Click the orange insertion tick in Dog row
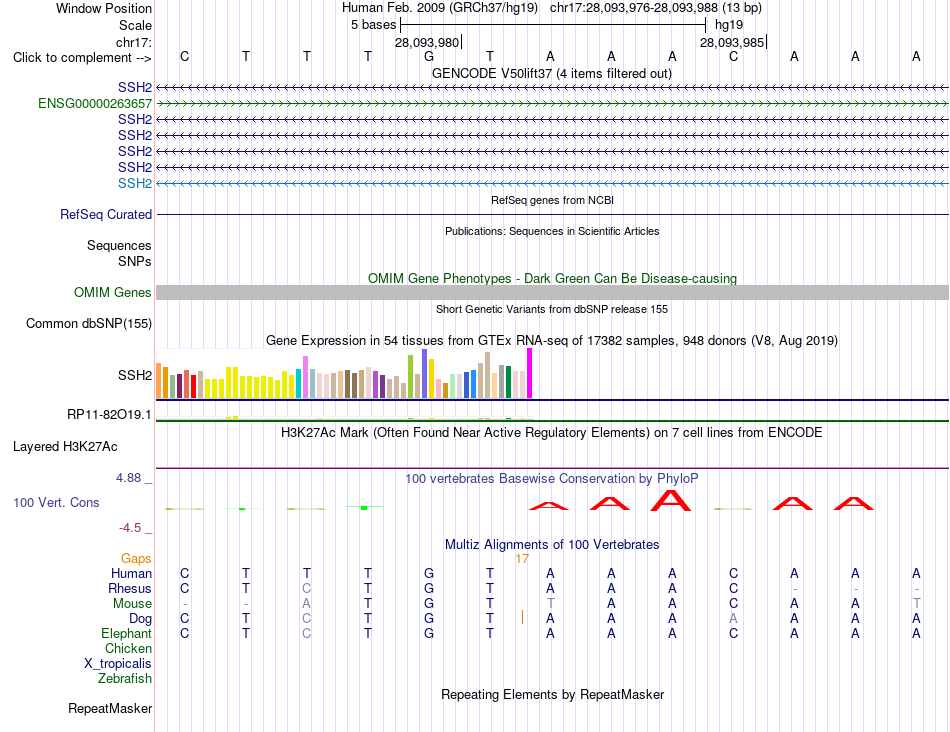 522,617
